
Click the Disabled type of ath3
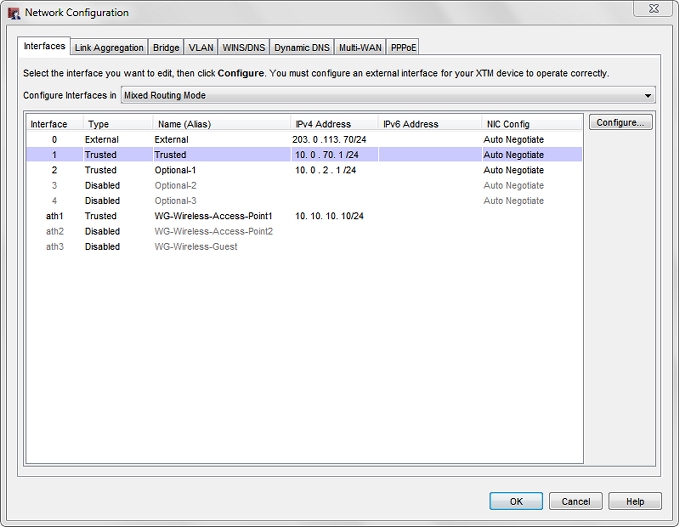[102, 247]
